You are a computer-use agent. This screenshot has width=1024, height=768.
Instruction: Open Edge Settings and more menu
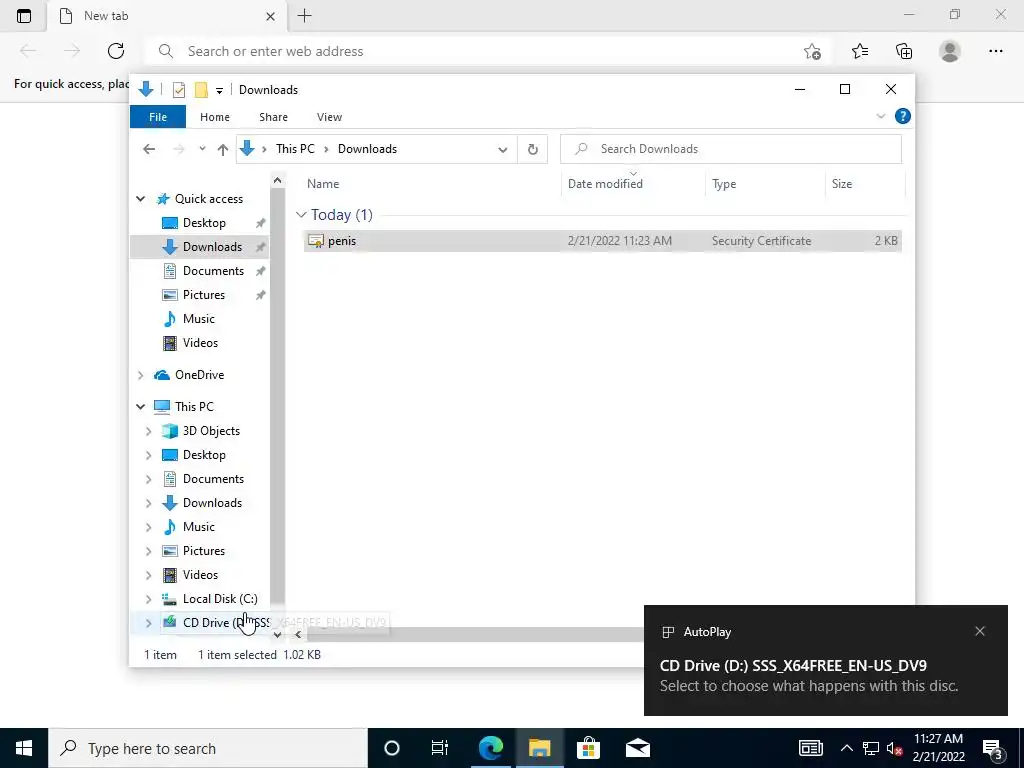click(x=995, y=51)
